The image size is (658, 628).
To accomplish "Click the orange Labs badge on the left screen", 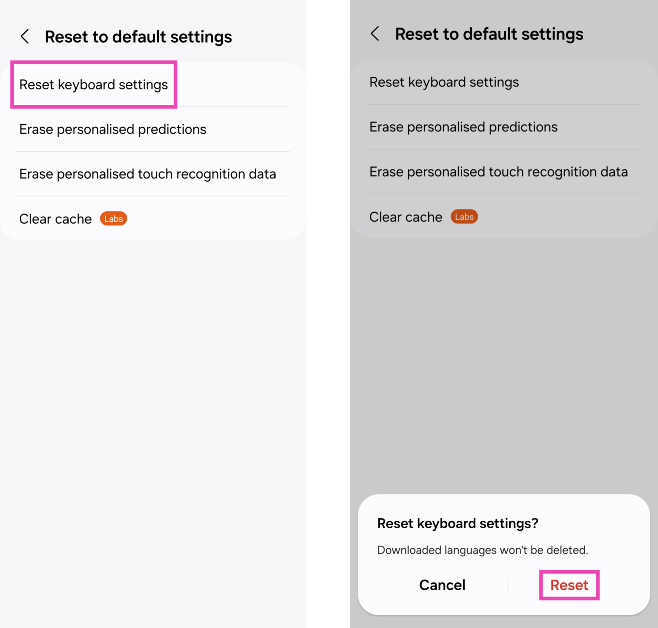I will coord(114,219).
